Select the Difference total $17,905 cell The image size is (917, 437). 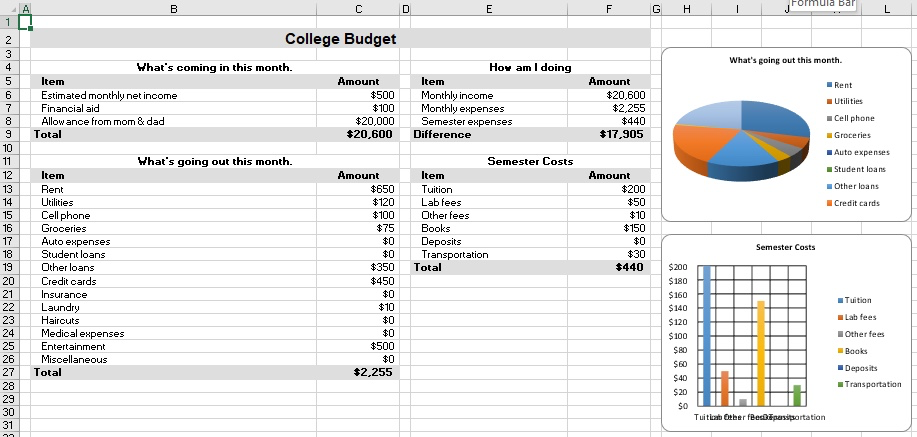[609, 134]
